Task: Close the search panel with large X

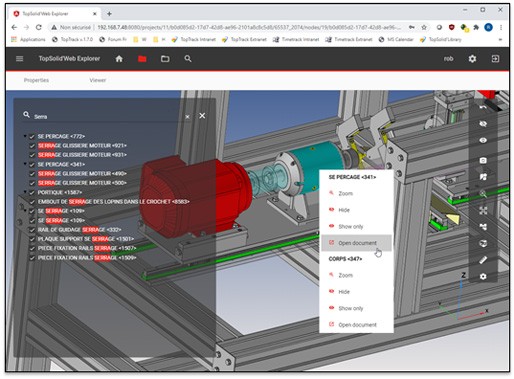Action: point(202,116)
